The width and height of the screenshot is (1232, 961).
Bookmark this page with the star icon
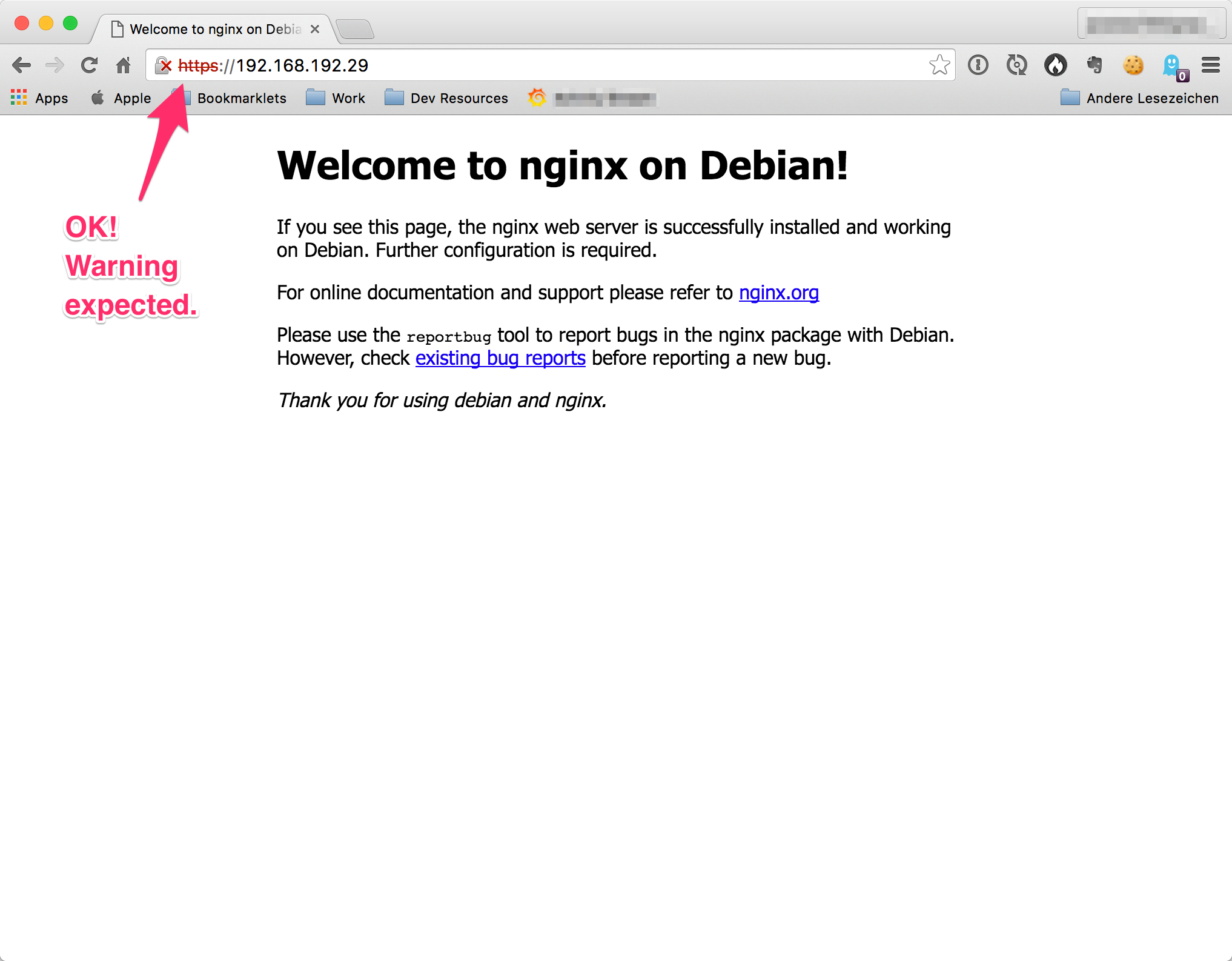click(x=939, y=65)
